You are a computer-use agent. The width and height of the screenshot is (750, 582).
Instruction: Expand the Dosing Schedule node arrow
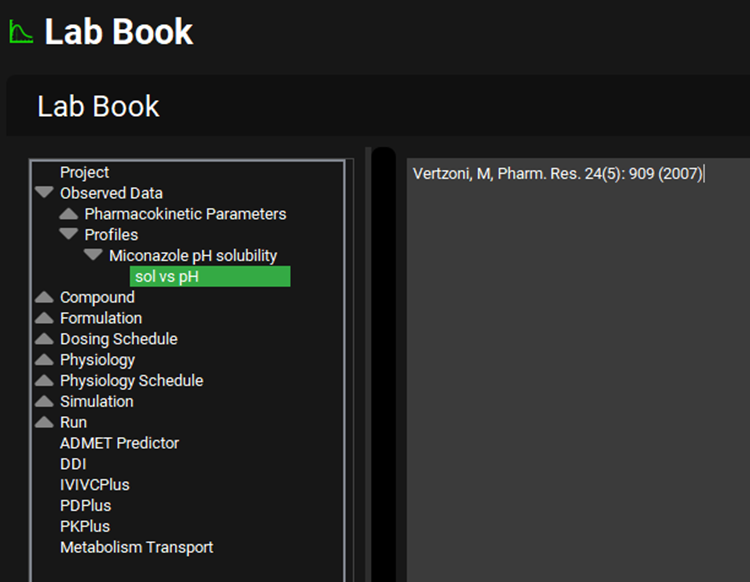44,339
